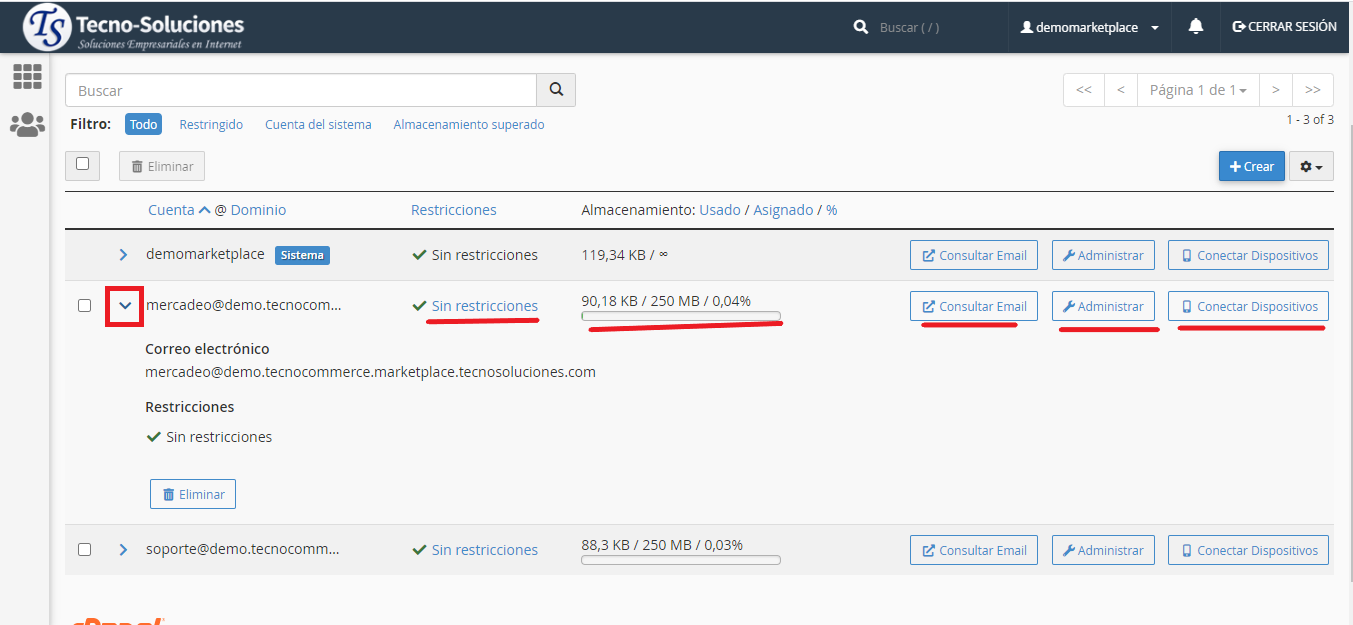Select the Cuenta del sistema filter
Screen dimensions: 1353x625
click(317, 124)
